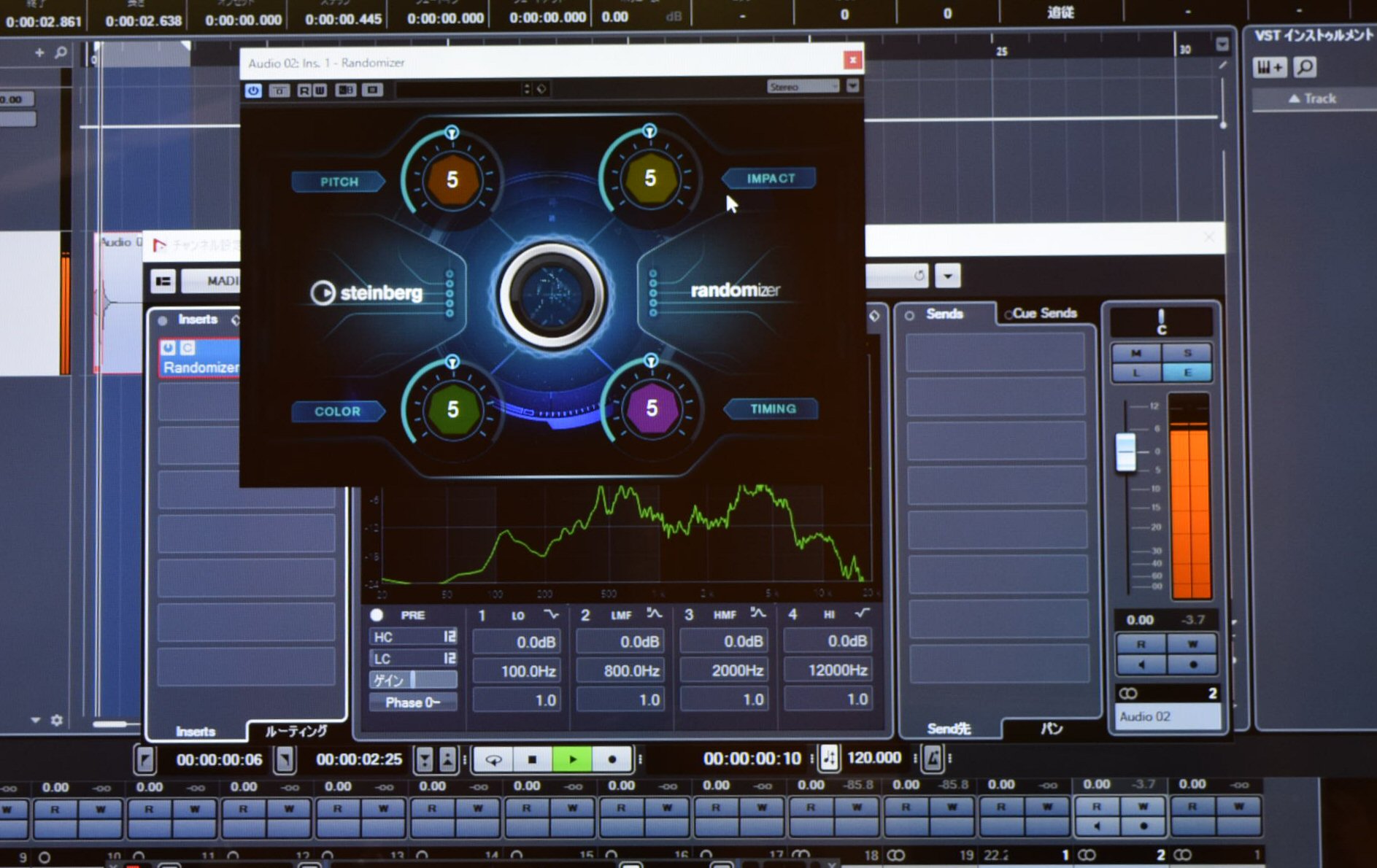Viewport: 1377px width, 868px height.
Task: Switch A/B setting in Randomizer toolbar
Action: pos(345,90)
